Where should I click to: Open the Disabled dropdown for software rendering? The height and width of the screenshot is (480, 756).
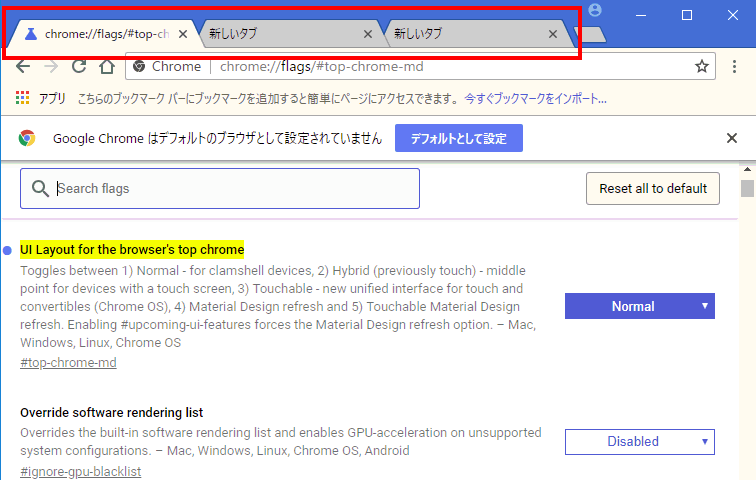click(x=640, y=441)
